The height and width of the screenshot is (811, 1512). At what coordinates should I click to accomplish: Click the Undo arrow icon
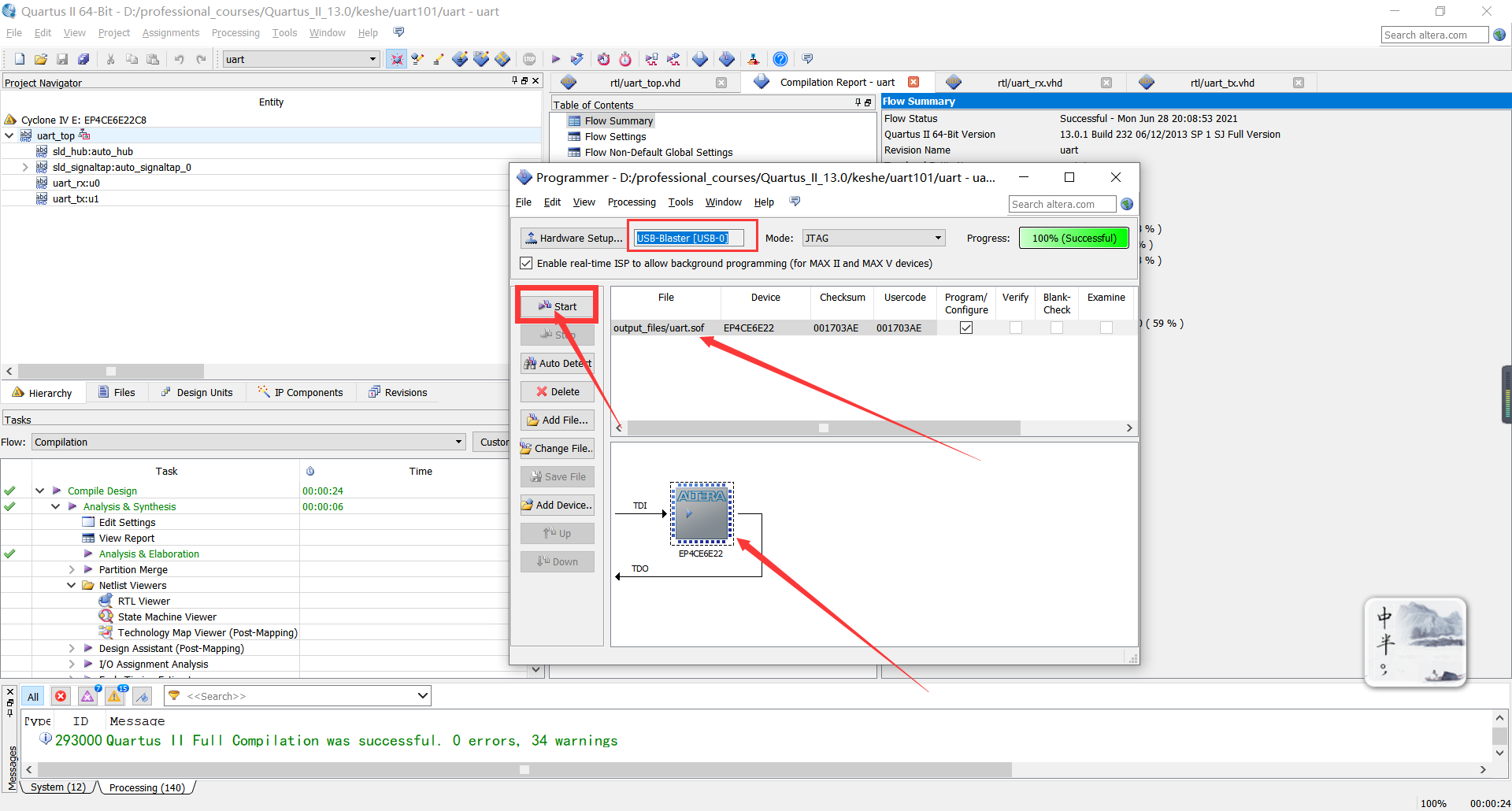point(180,59)
